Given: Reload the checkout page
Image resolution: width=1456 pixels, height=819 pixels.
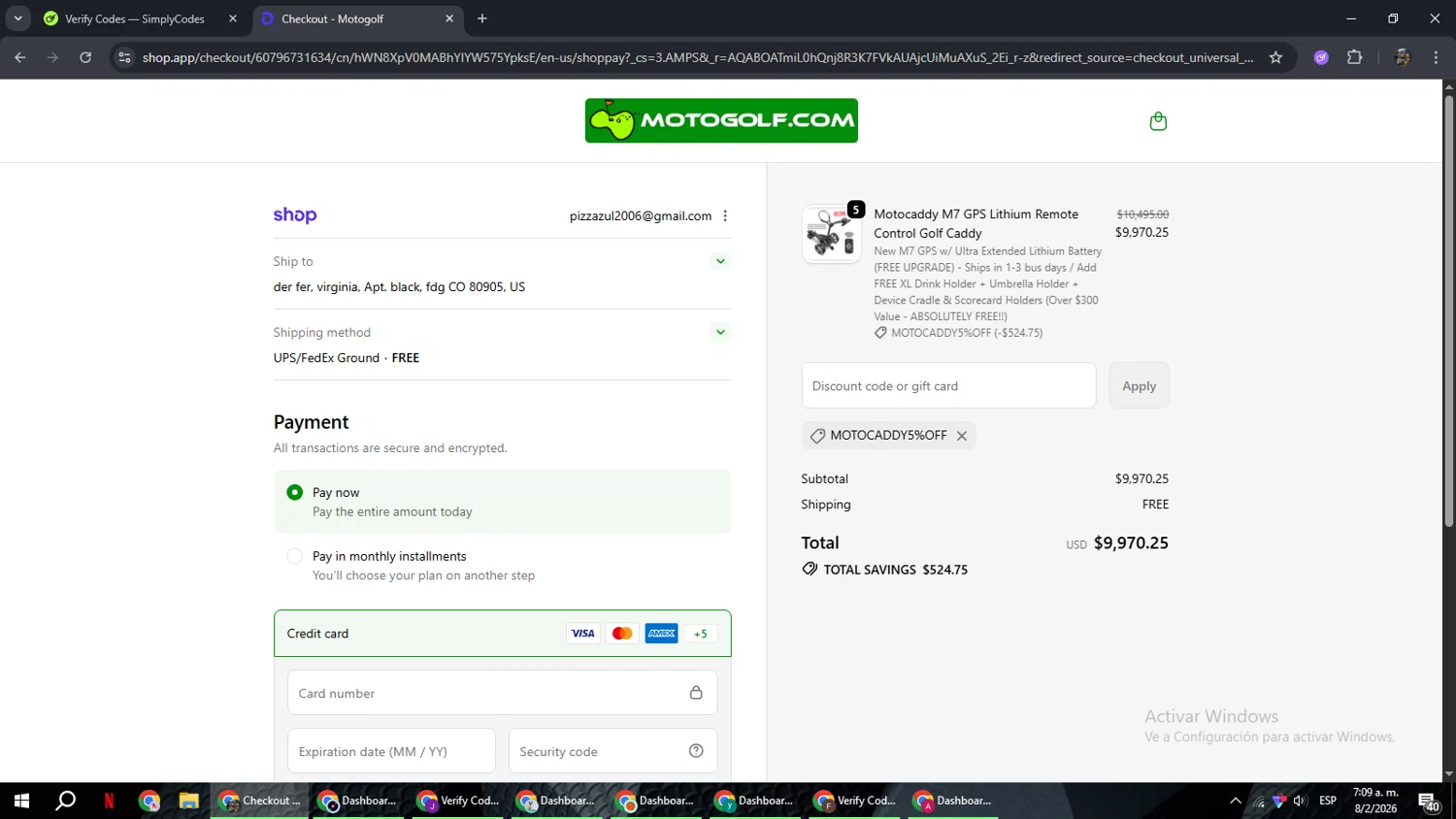Looking at the screenshot, I should (x=85, y=57).
